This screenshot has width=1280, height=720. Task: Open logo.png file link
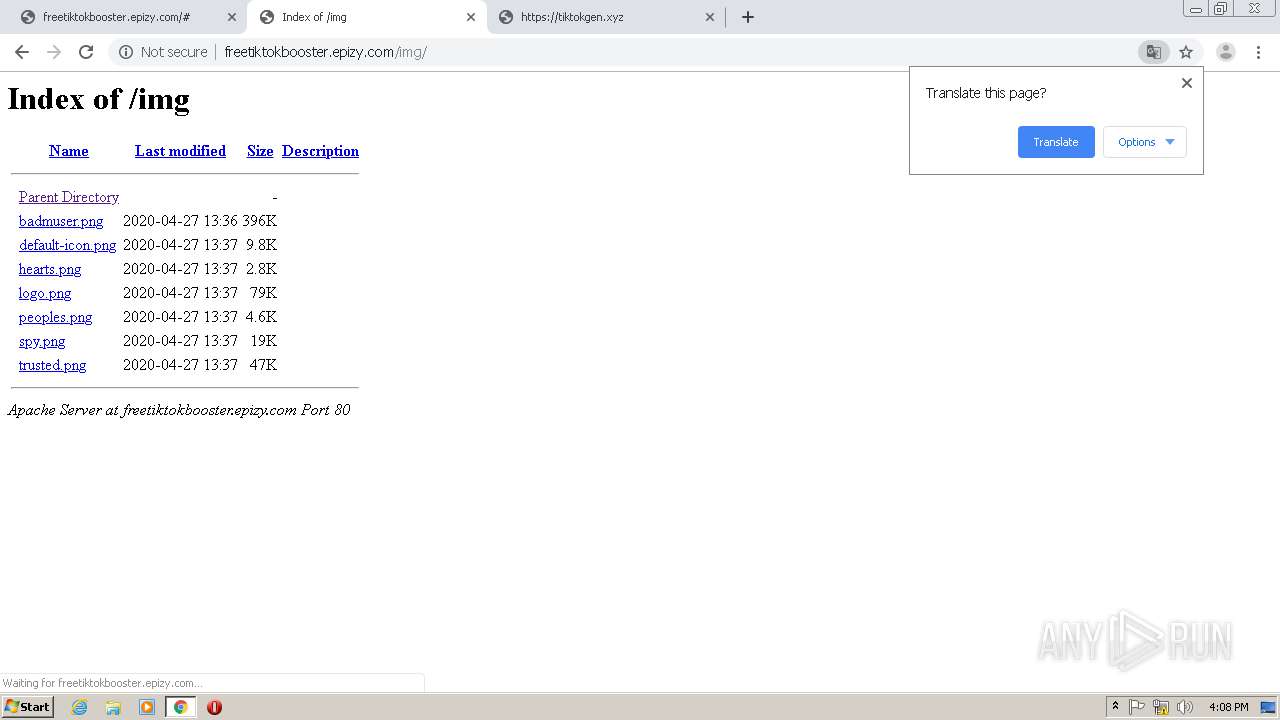pyautogui.click(x=45, y=293)
